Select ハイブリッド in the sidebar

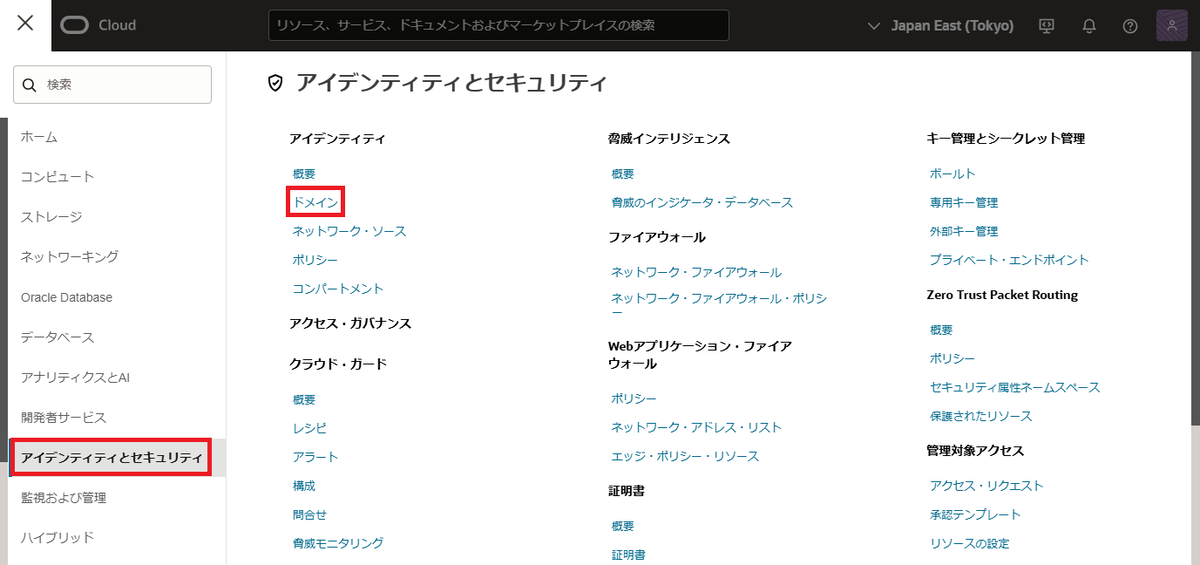click(x=57, y=537)
